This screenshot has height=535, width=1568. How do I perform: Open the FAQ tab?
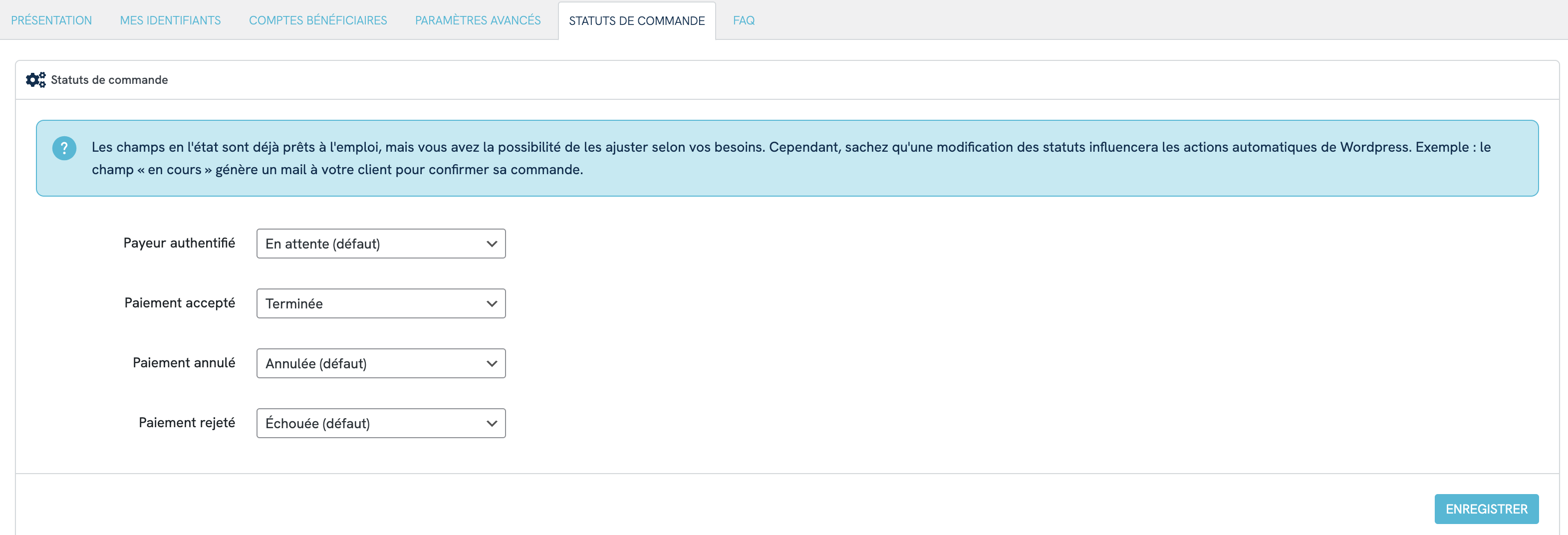click(x=744, y=20)
